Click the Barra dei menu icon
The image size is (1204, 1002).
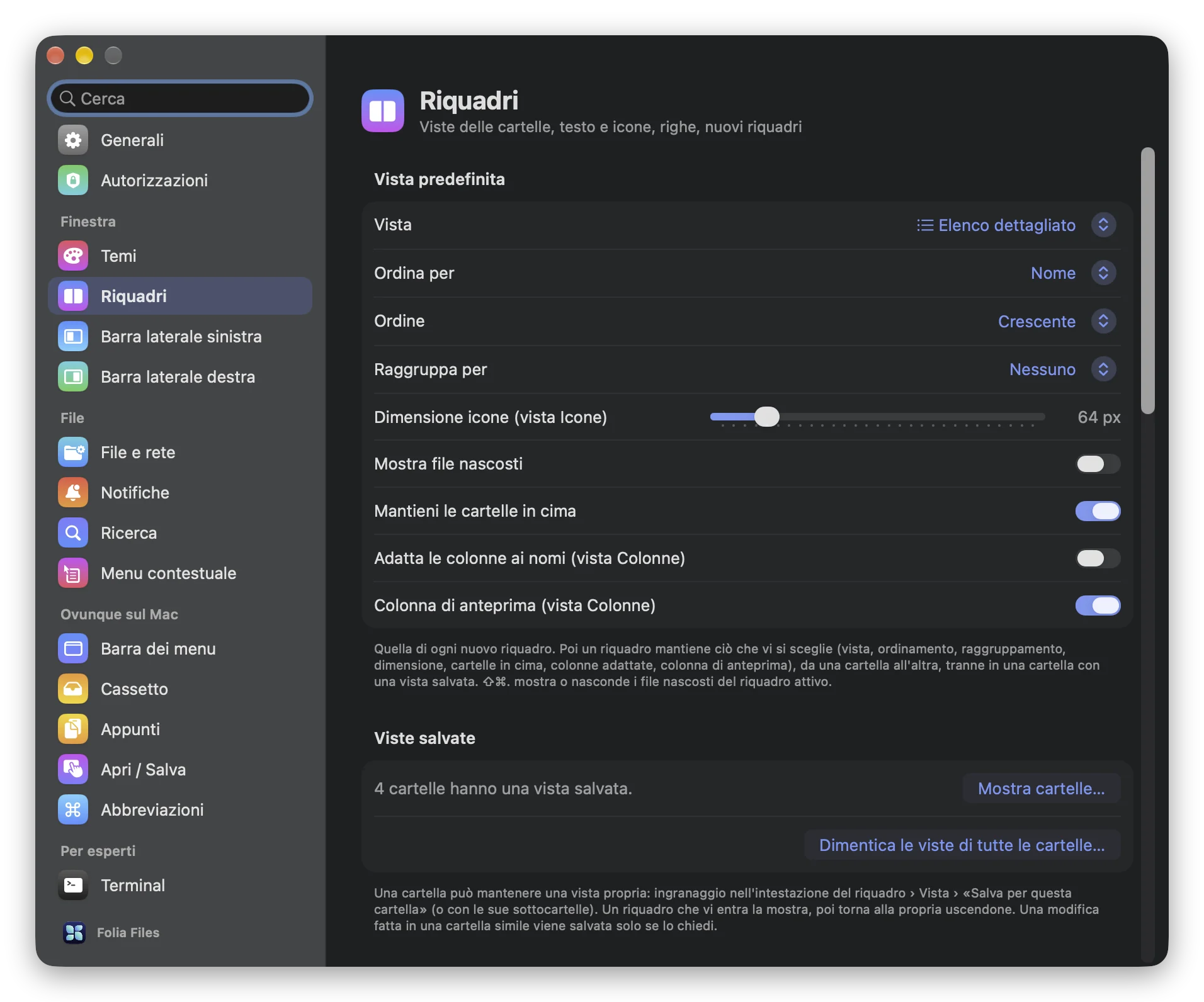73,649
